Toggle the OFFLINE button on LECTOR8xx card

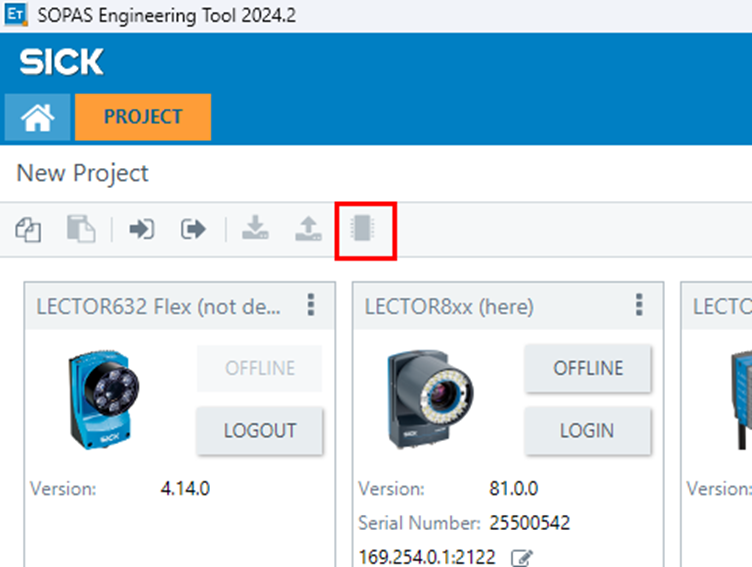(x=588, y=369)
